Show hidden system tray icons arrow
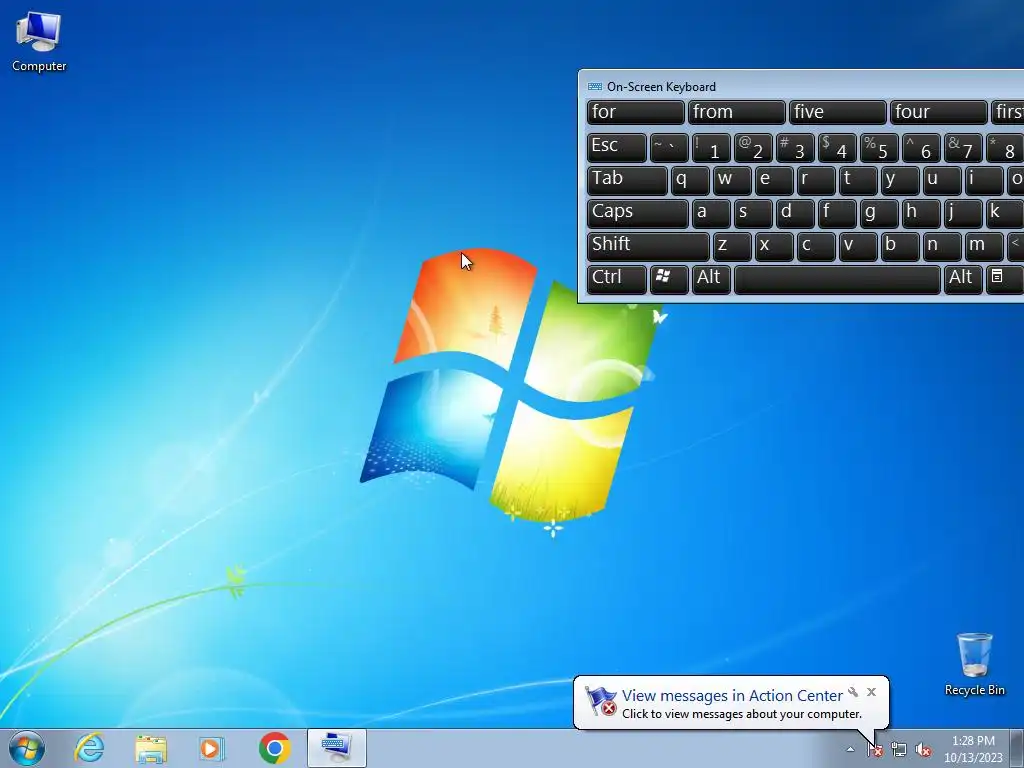1024x768 pixels. pyautogui.click(x=850, y=750)
